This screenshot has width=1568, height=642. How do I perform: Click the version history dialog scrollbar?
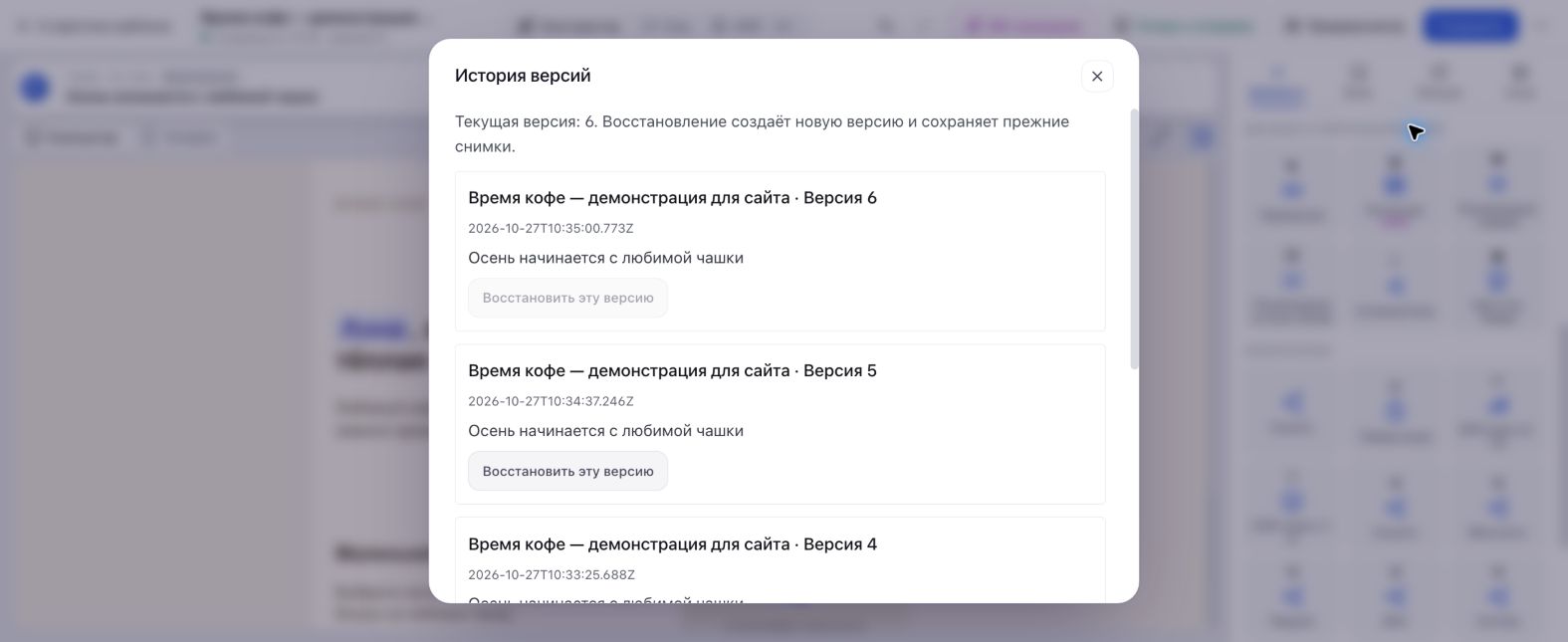tap(1134, 239)
